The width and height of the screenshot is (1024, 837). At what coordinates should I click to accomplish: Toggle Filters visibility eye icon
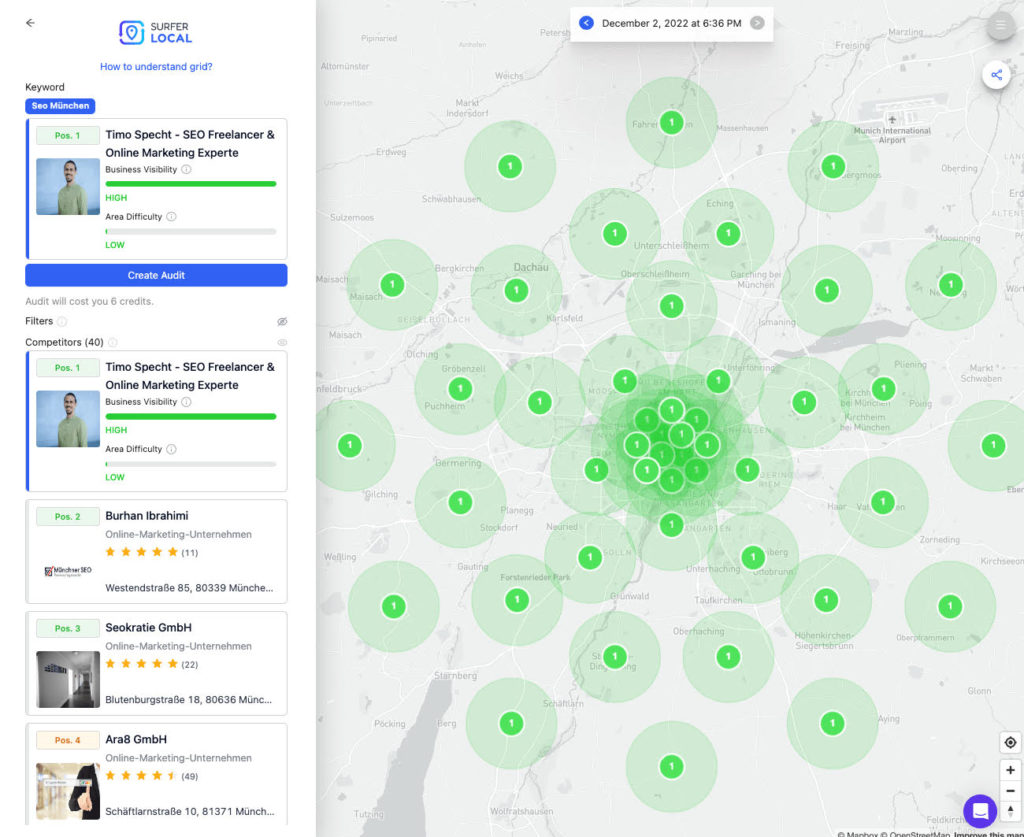tap(282, 321)
